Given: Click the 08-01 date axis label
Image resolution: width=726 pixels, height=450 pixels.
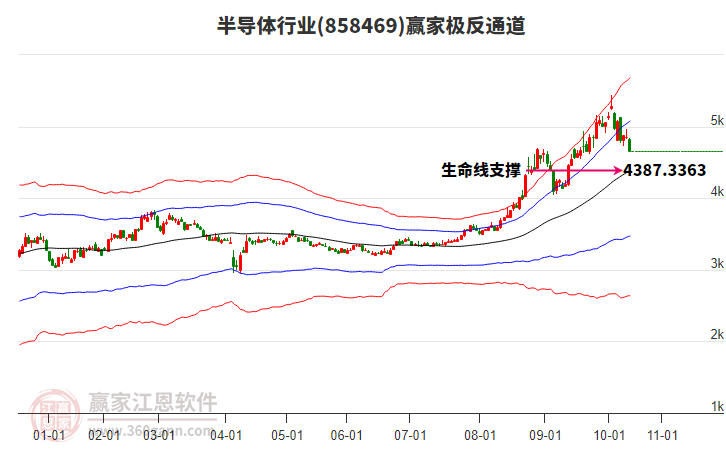Looking at the screenshot, I should point(480,435).
